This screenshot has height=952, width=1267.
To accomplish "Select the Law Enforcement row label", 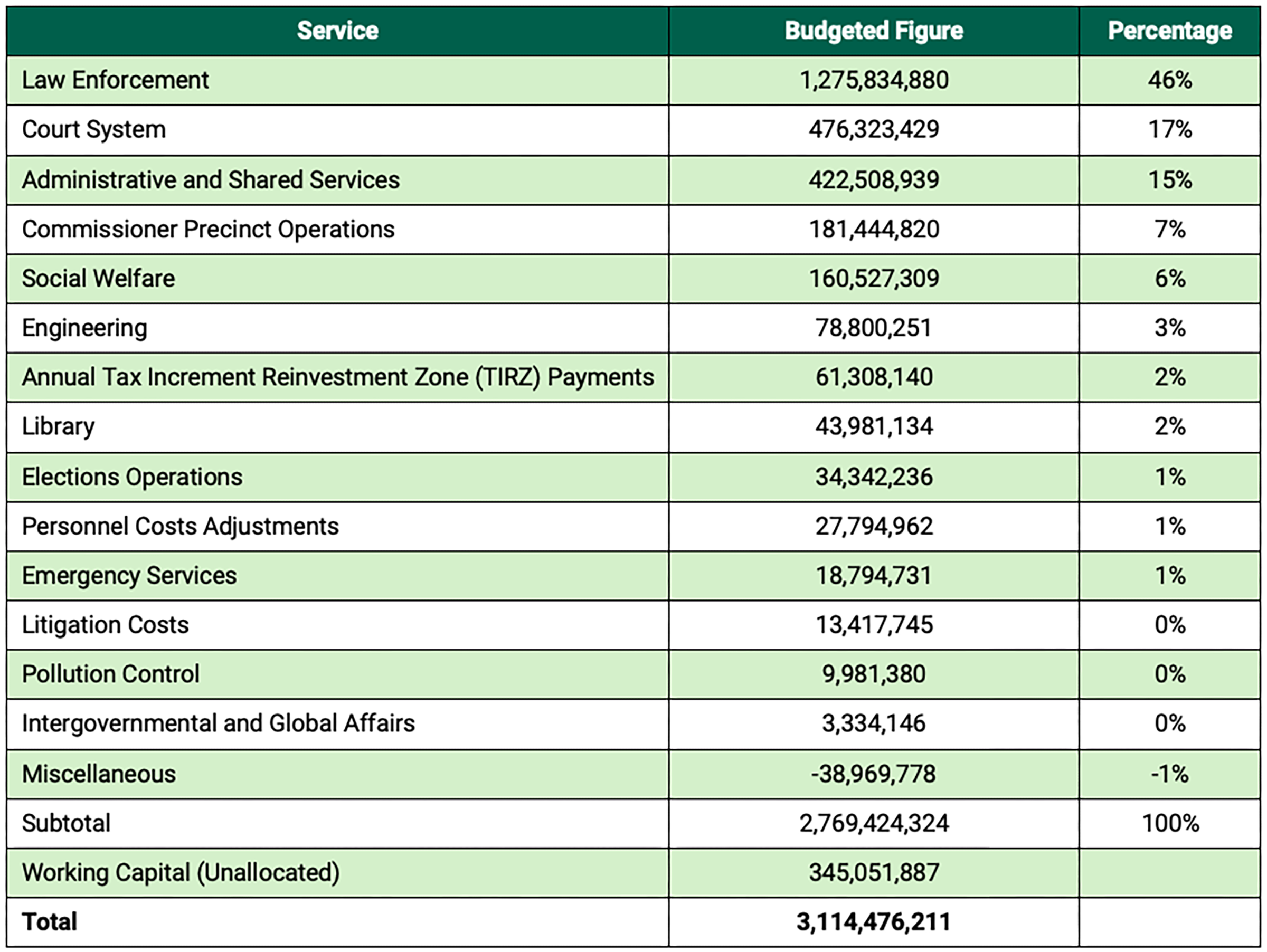I will tap(115, 80).
